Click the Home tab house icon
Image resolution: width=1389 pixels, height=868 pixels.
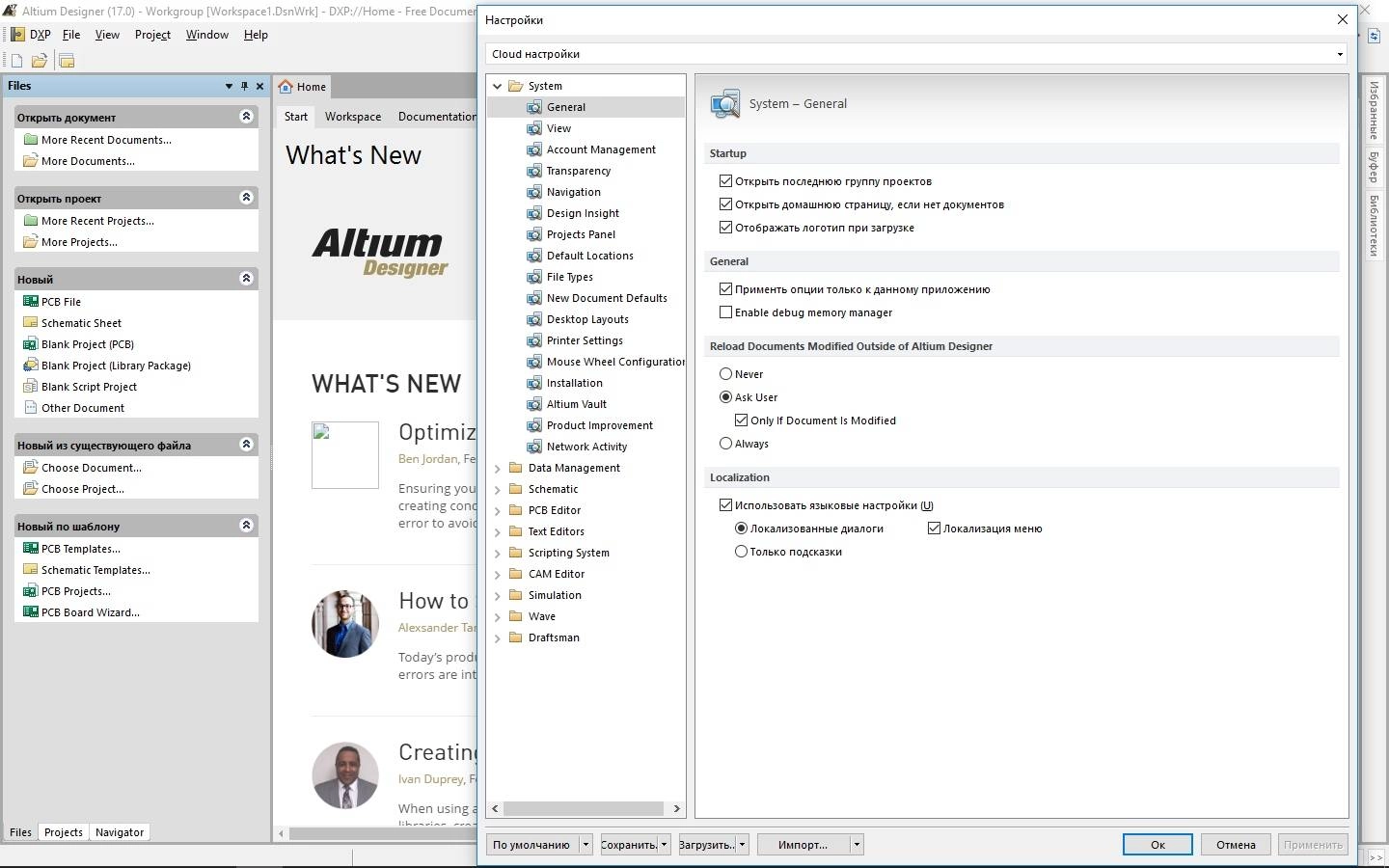[x=286, y=87]
